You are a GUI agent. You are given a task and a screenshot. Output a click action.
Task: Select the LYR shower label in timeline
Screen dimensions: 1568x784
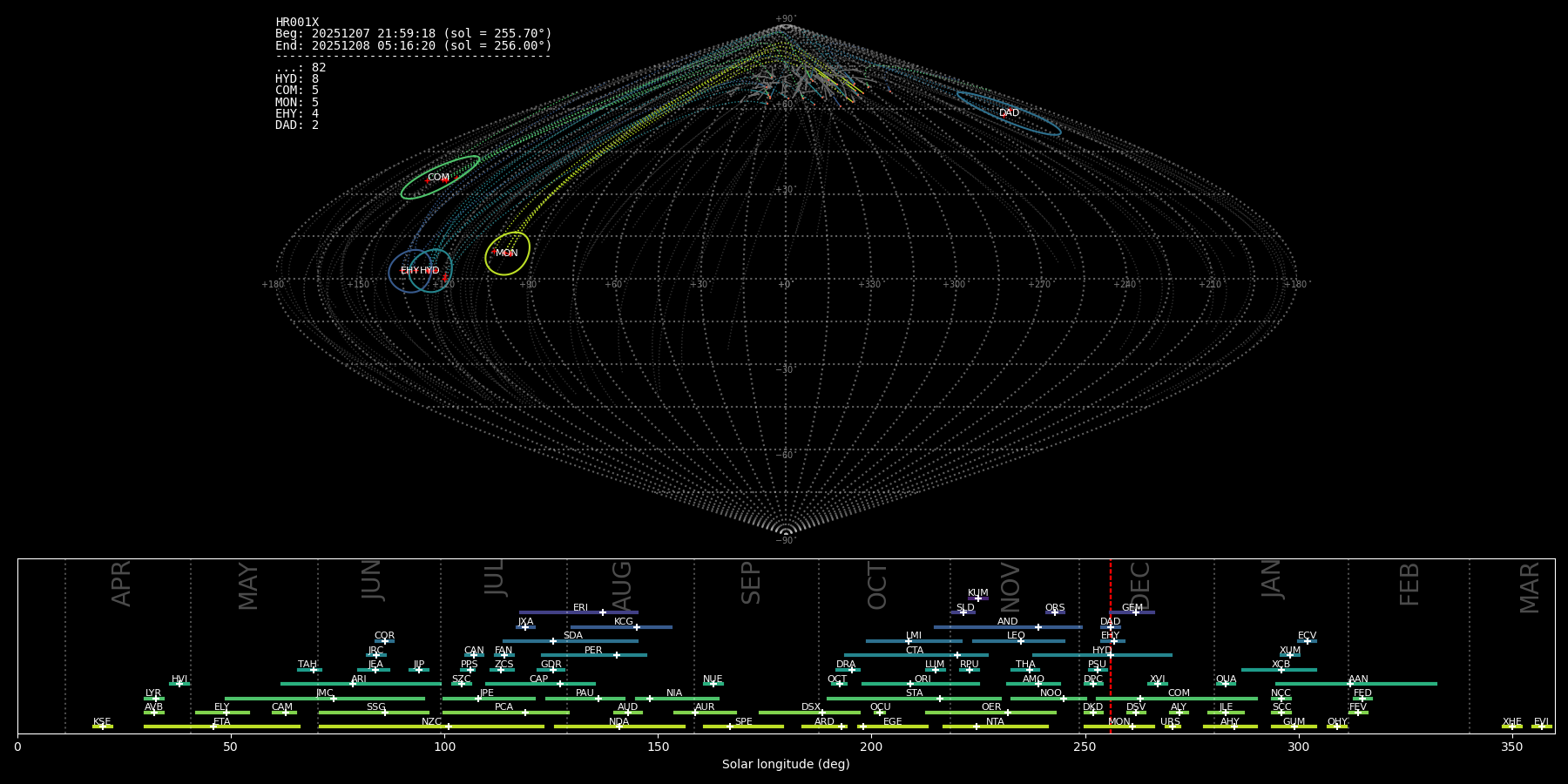(153, 693)
